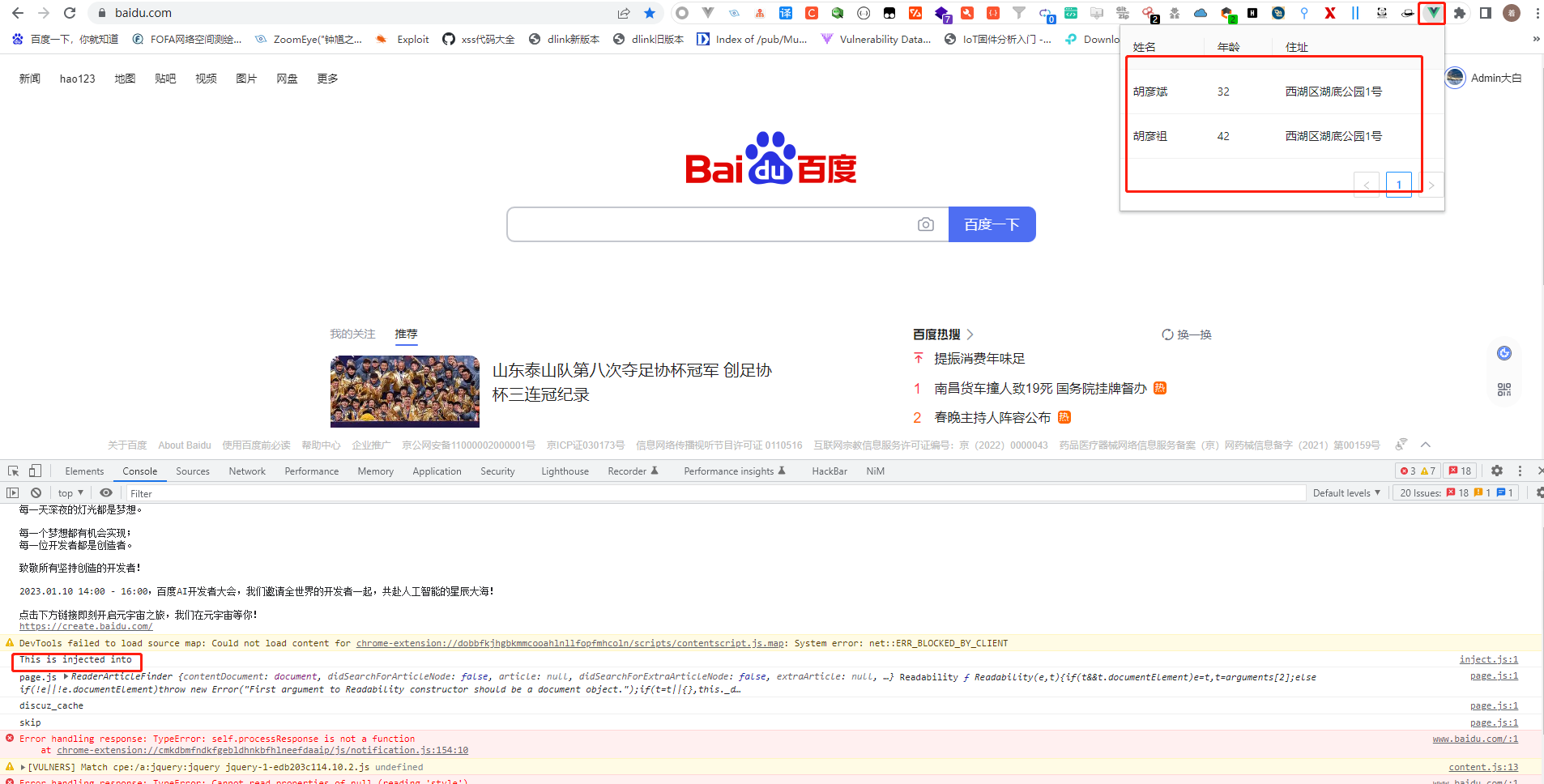This screenshot has width=1544, height=784.
Task: Click the camera image search icon
Action: point(926,224)
